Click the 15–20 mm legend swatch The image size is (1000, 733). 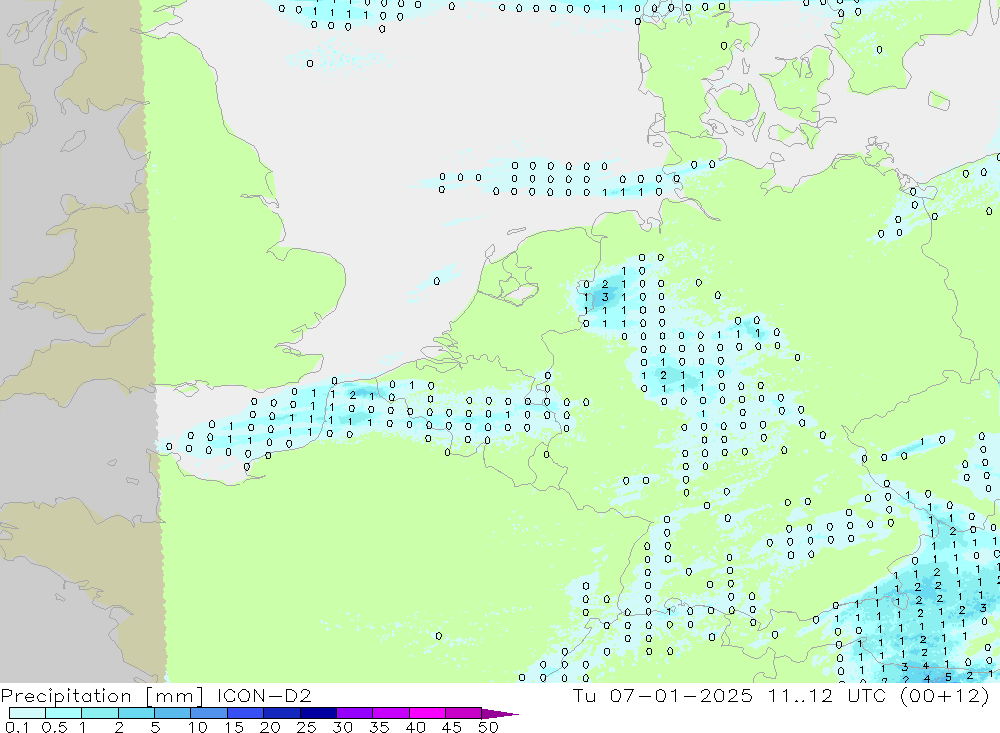click(x=246, y=713)
